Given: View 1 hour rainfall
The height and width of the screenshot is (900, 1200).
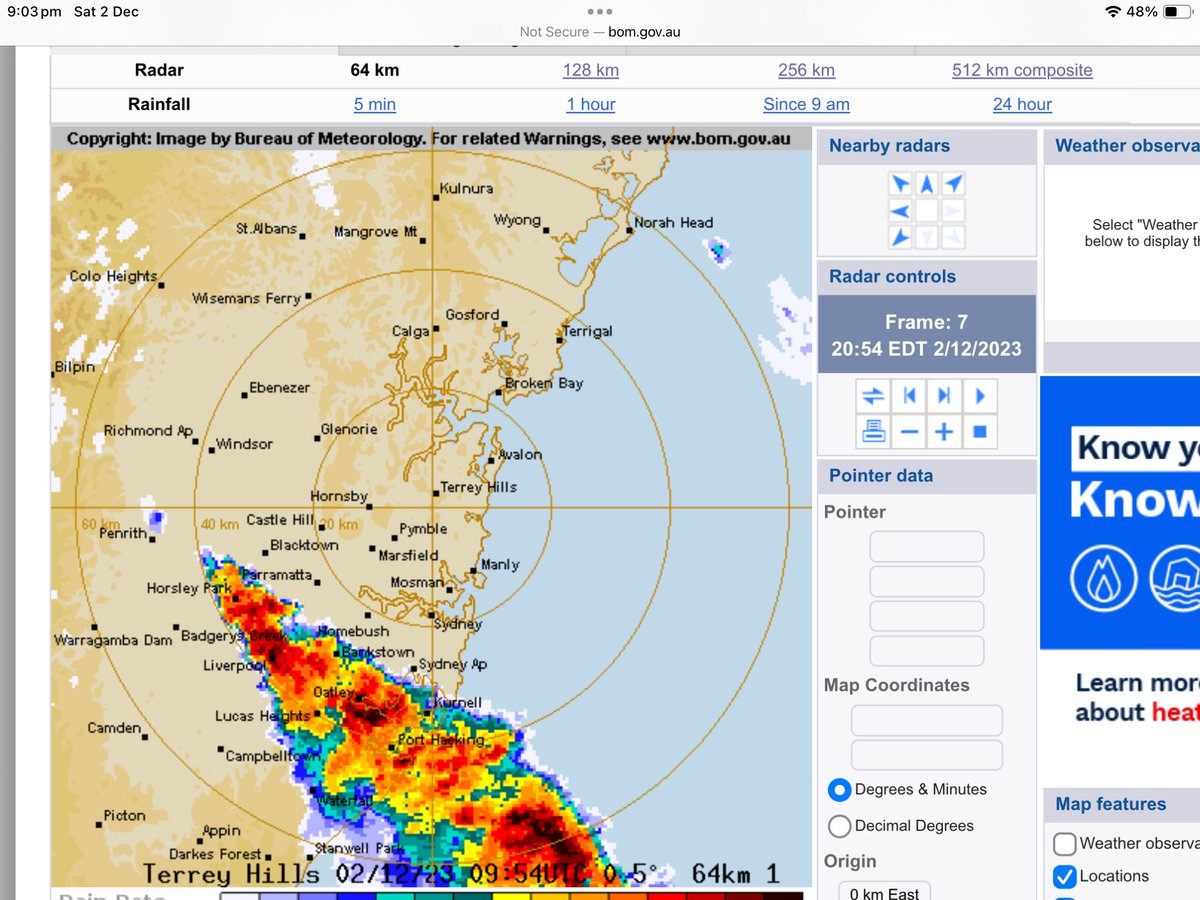Looking at the screenshot, I should (x=591, y=104).
